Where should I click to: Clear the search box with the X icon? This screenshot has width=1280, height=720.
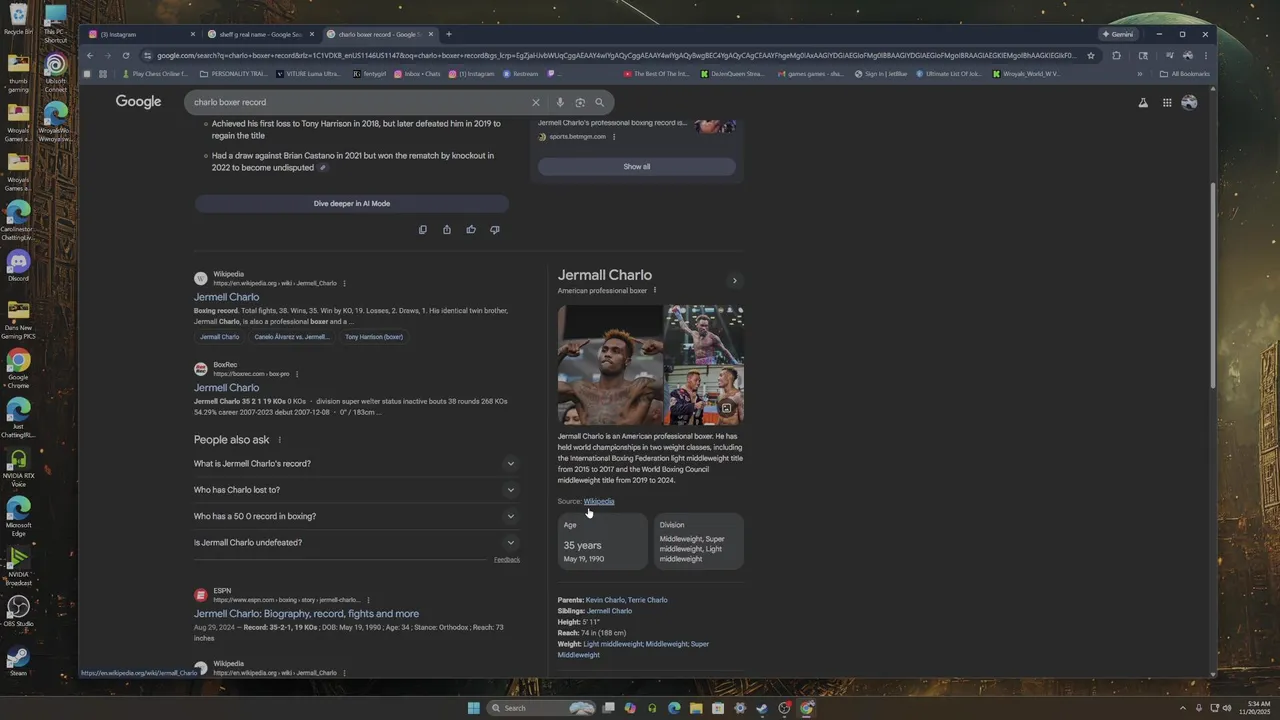click(x=535, y=102)
